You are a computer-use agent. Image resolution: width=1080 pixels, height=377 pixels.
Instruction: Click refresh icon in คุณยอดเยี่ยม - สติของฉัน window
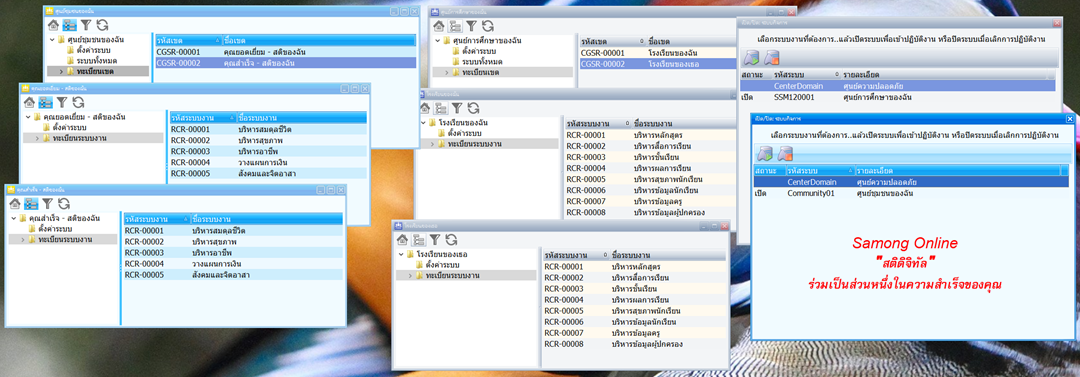point(79,102)
